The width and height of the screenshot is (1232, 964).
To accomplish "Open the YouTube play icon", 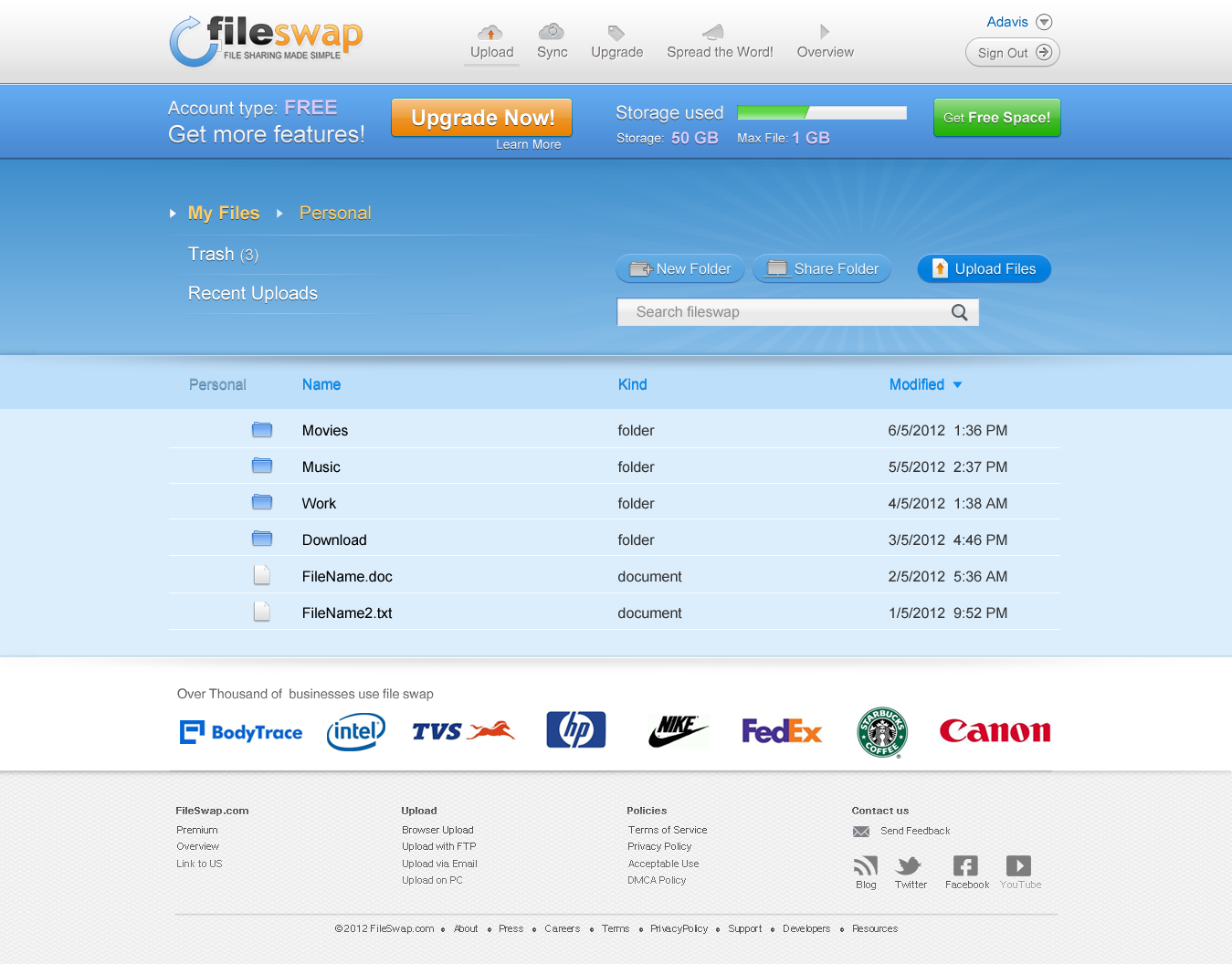I will tap(1018, 865).
